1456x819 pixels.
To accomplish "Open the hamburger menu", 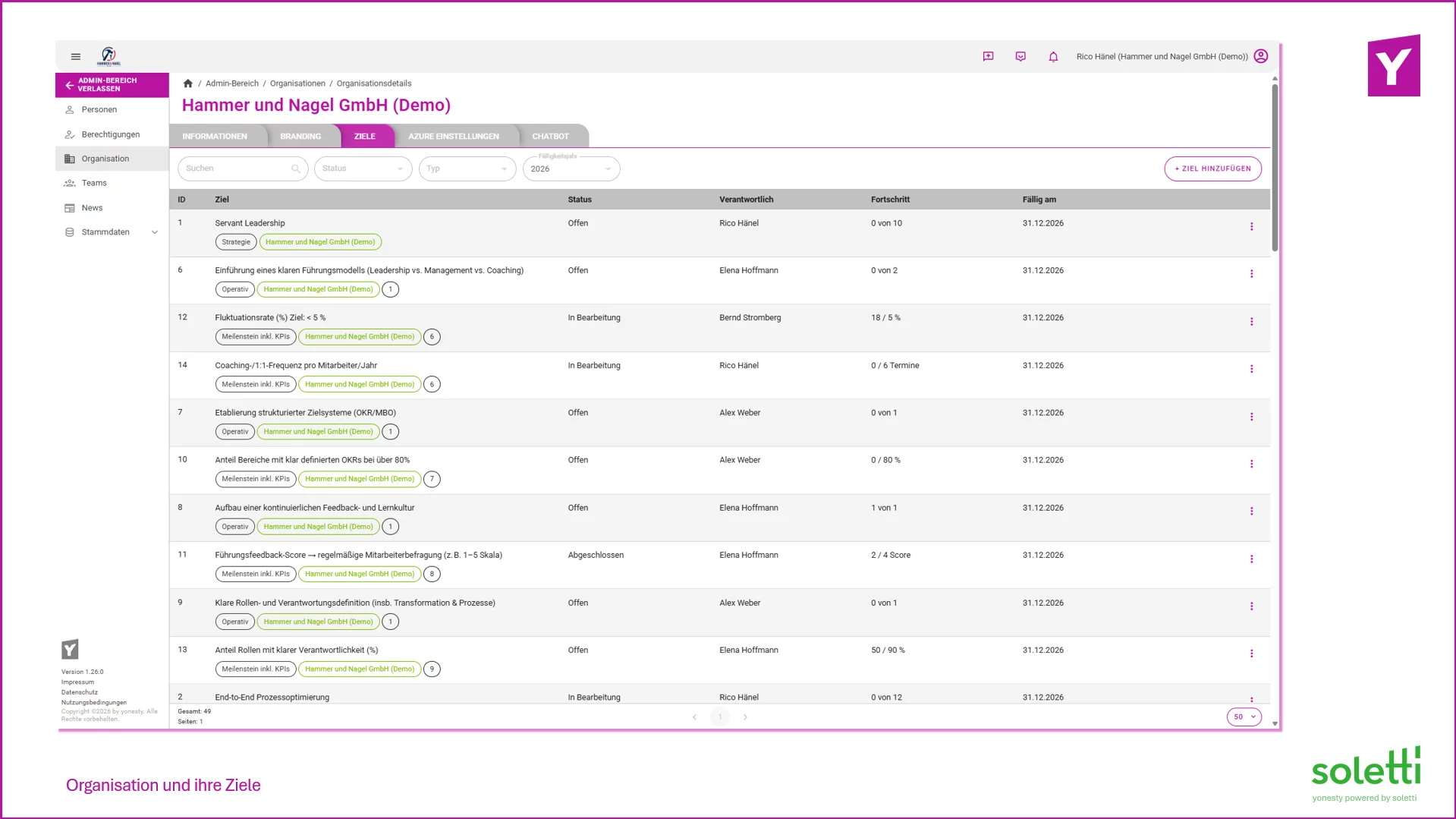I will point(76,56).
